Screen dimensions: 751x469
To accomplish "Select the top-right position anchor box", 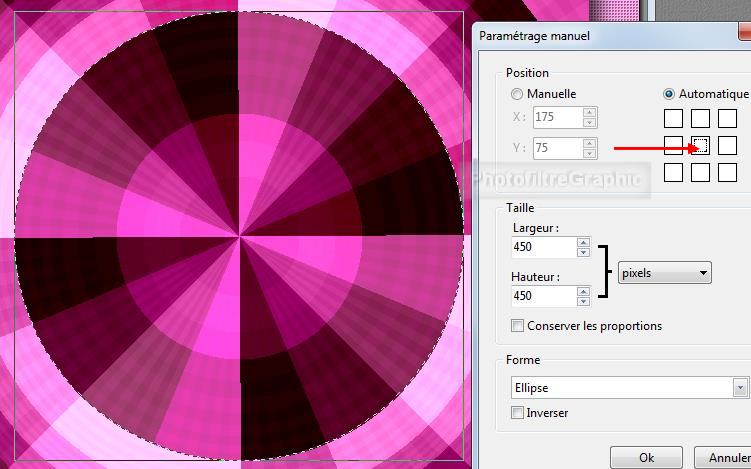I will (727, 119).
